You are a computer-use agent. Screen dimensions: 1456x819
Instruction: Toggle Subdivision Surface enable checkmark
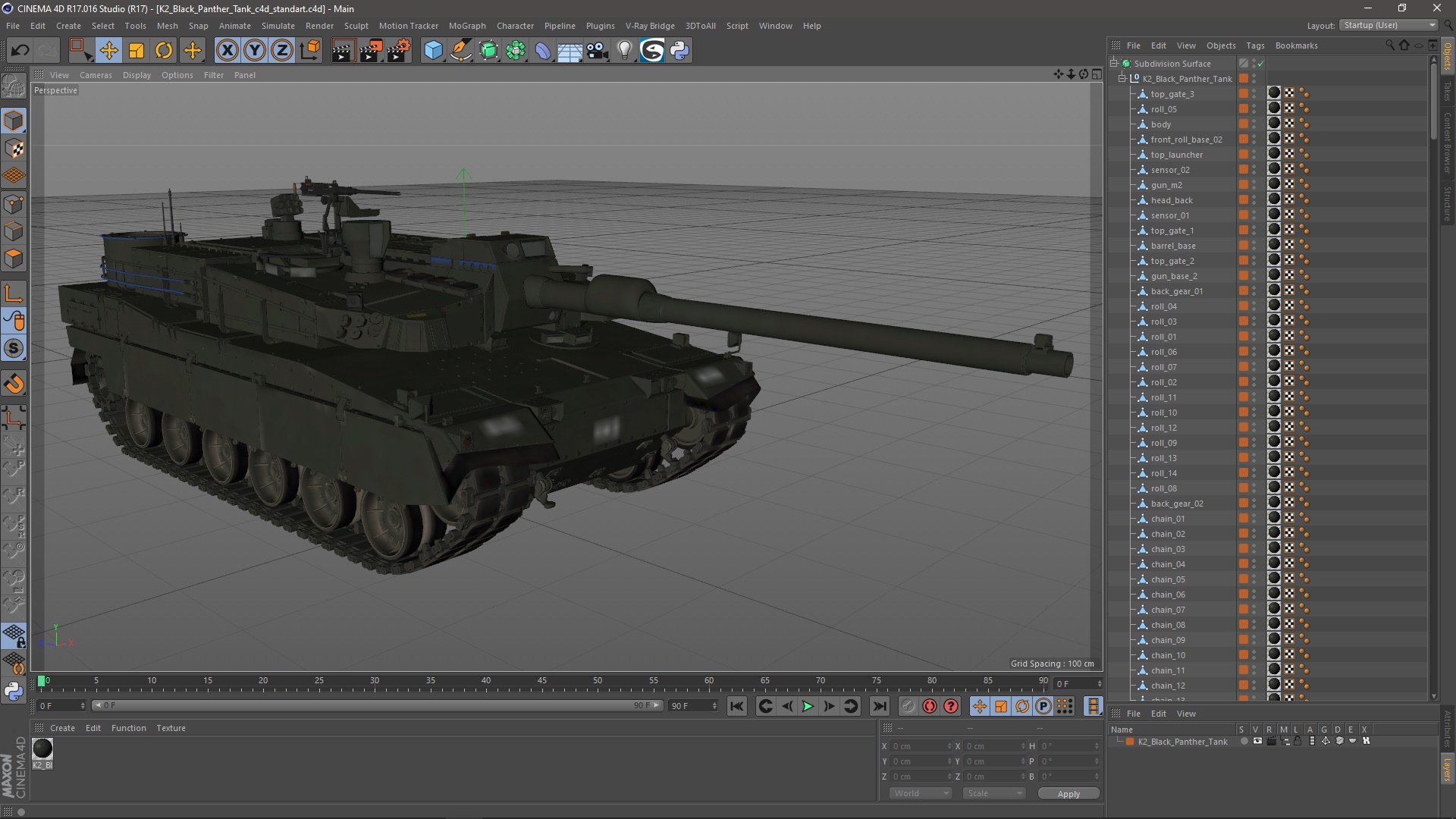click(x=1260, y=64)
